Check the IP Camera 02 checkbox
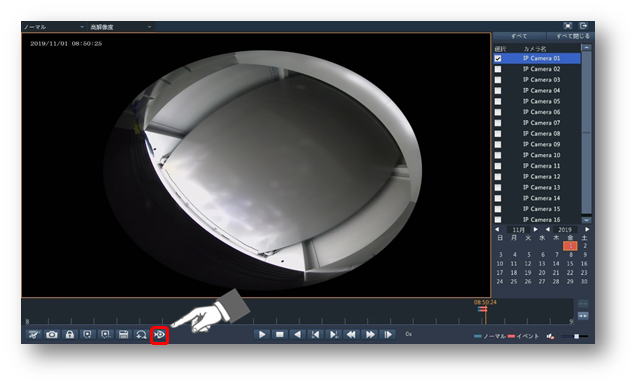Image resolution: width=637 pixels, height=386 pixels. point(498,69)
